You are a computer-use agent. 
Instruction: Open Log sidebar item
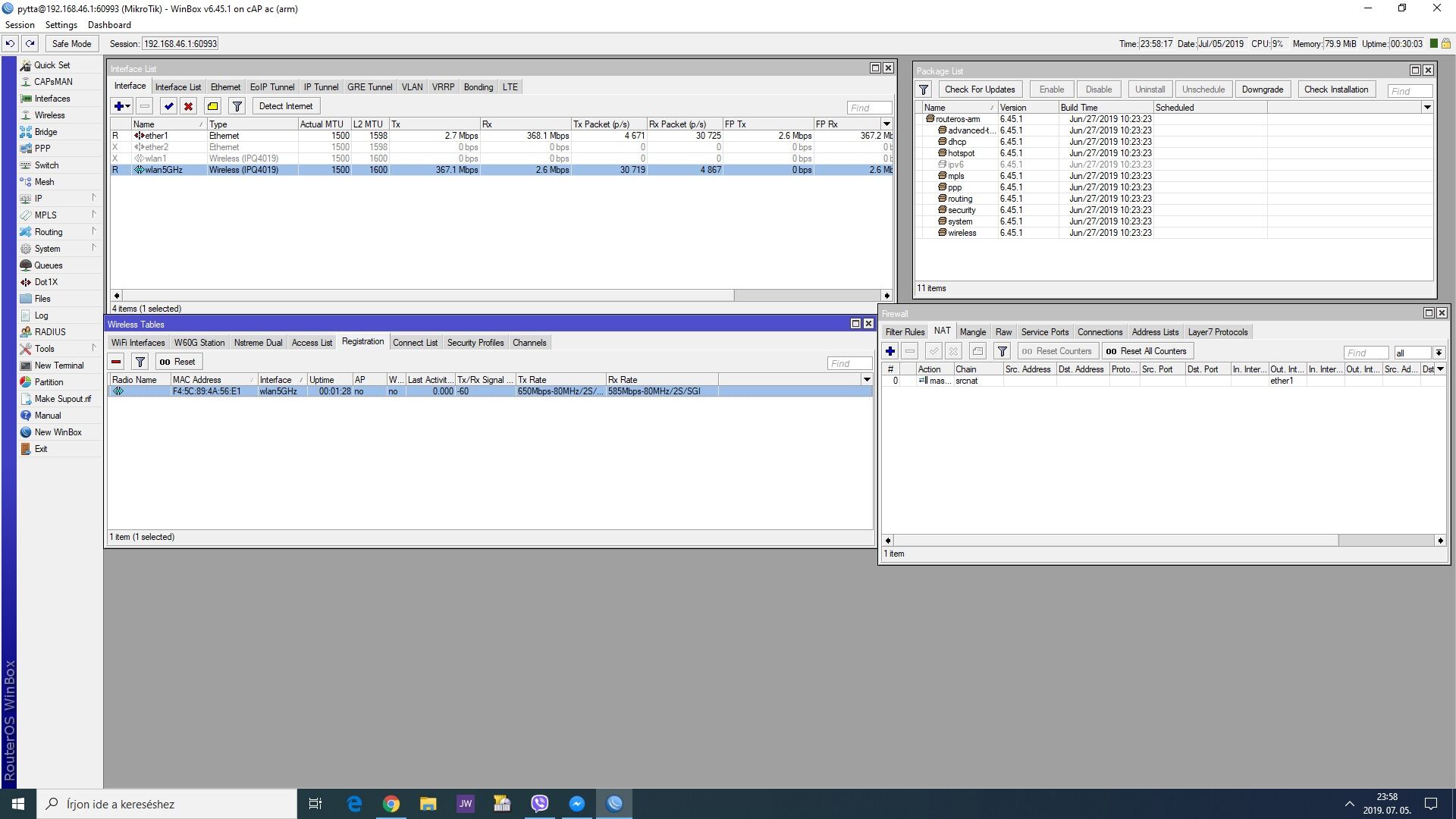coord(41,315)
